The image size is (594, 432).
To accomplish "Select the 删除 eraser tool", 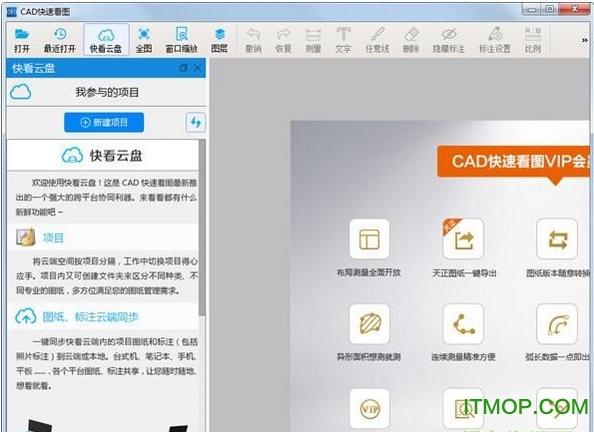I will pos(411,40).
